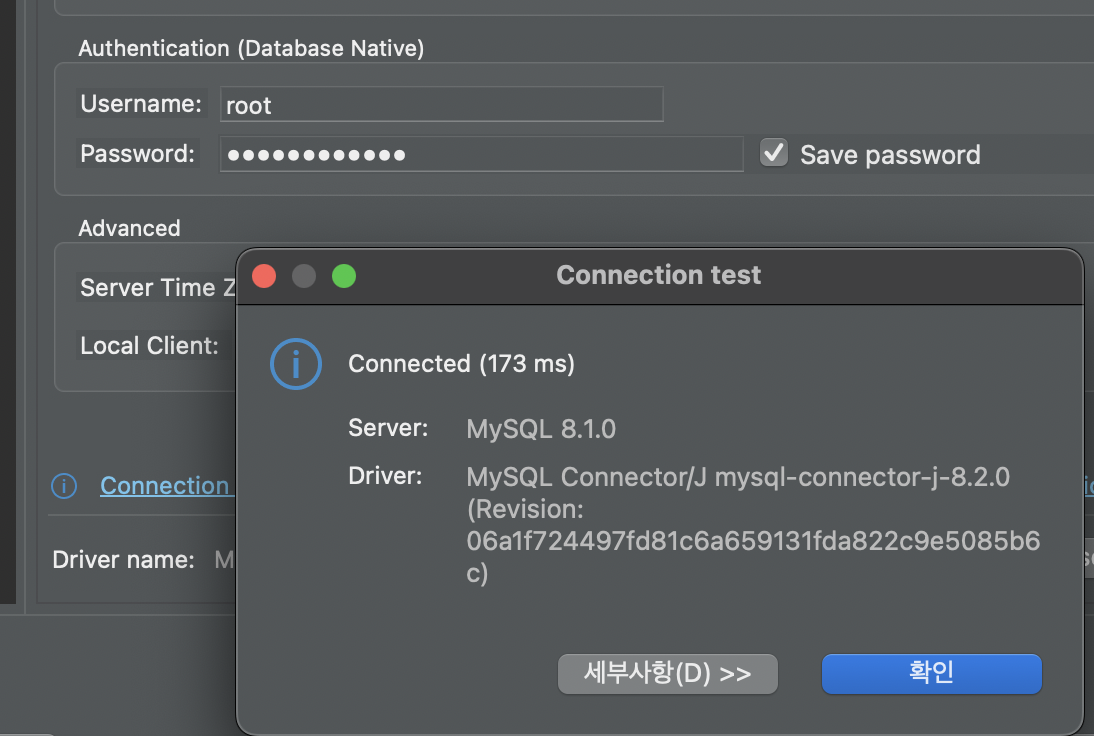The image size is (1094, 736).
Task: Click the Advanced section heading
Action: (x=129, y=228)
